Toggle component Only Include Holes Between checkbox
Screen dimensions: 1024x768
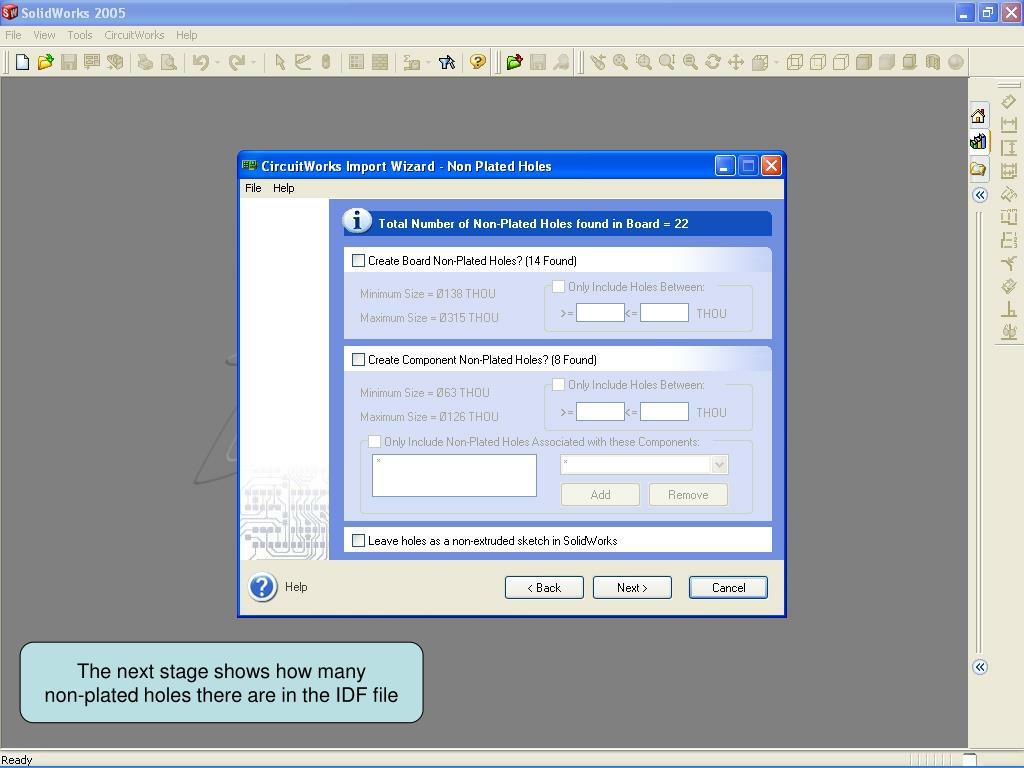[x=558, y=385]
